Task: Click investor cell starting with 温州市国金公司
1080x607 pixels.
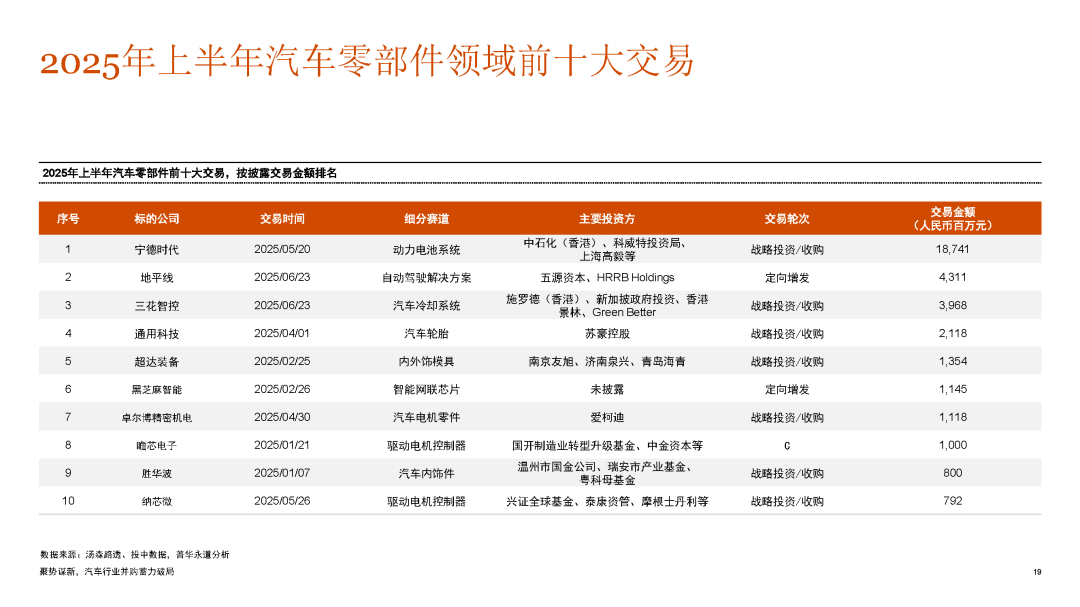Action: coord(607,473)
